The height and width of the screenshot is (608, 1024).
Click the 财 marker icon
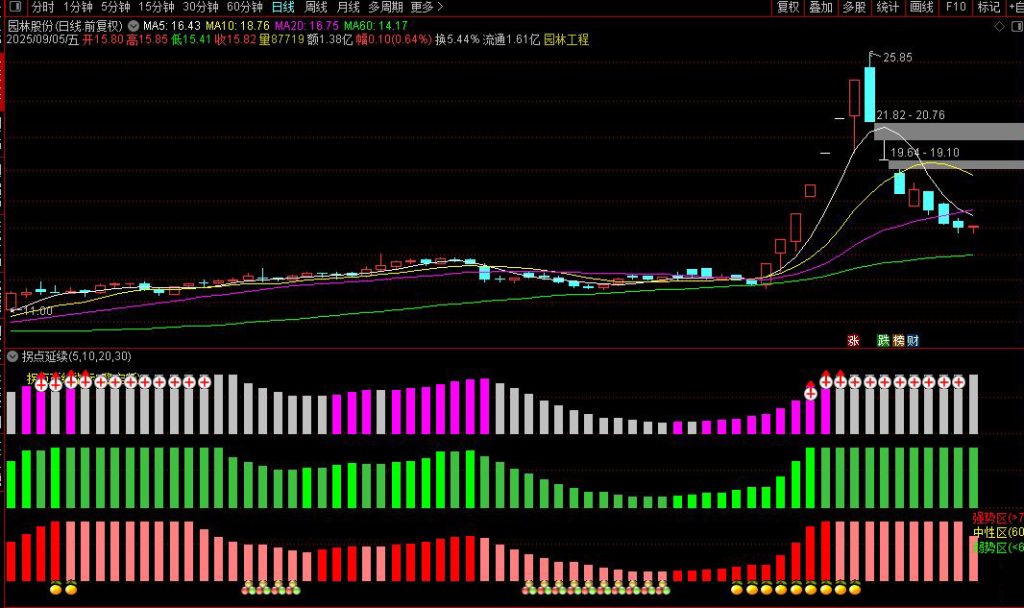click(x=912, y=340)
